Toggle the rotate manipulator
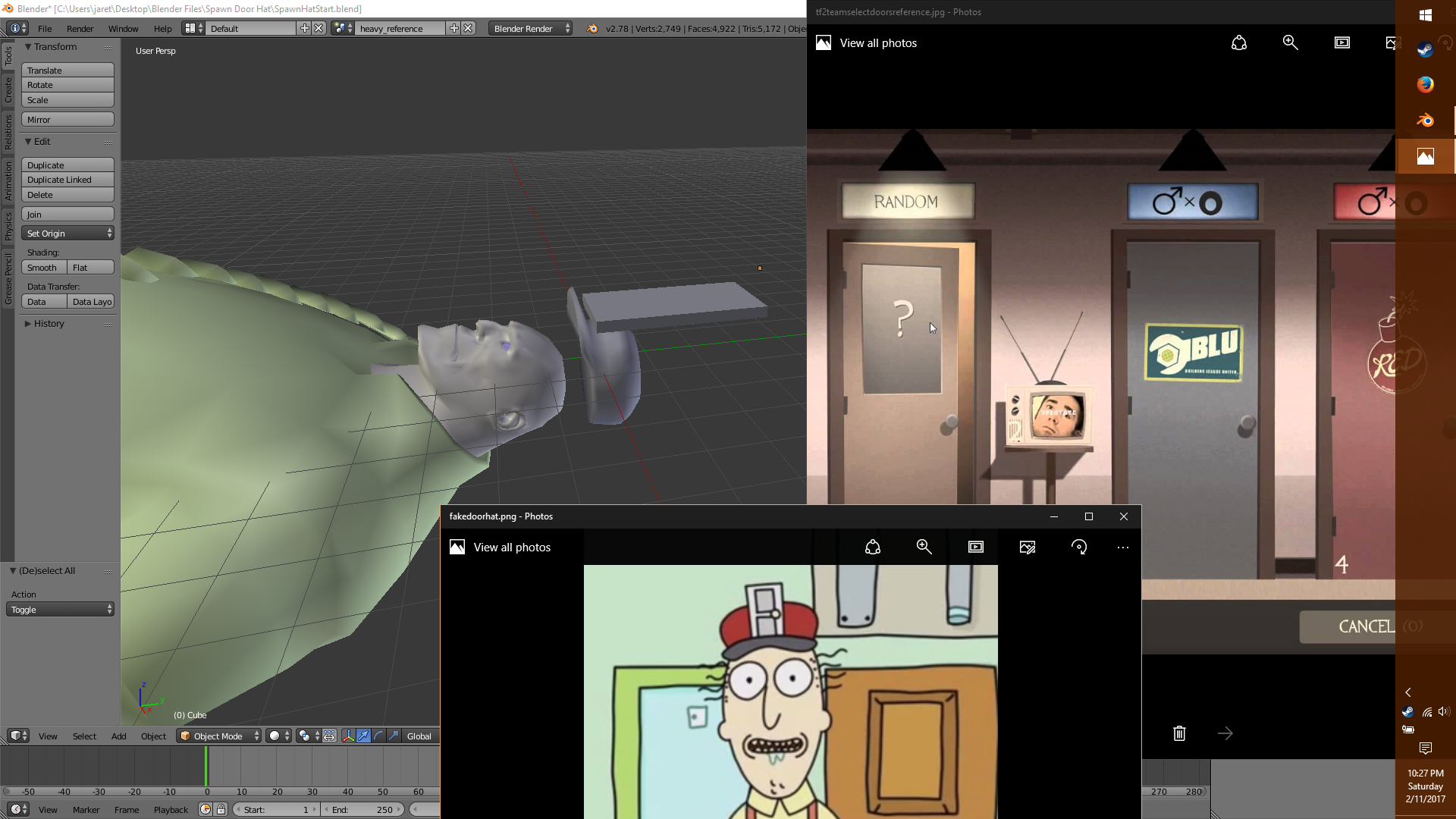Screen dimensions: 1456x819 coord(378,736)
